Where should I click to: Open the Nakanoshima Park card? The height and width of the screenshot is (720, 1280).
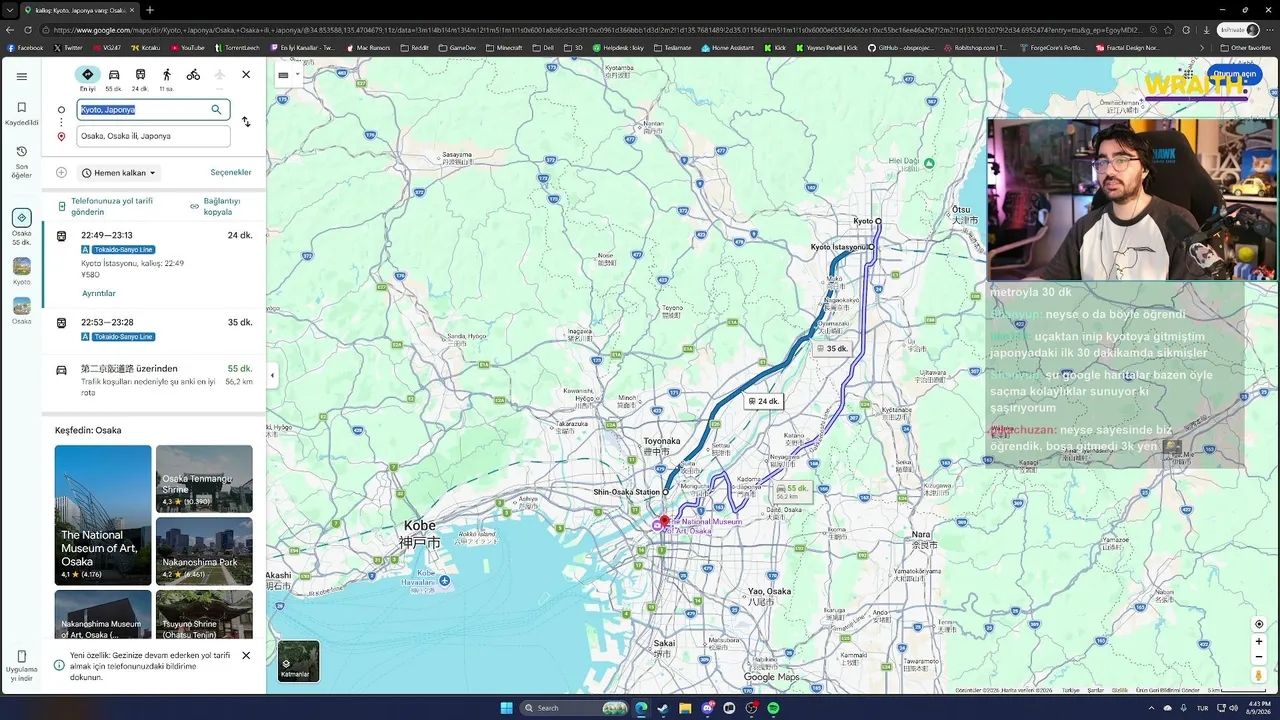tap(204, 551)
